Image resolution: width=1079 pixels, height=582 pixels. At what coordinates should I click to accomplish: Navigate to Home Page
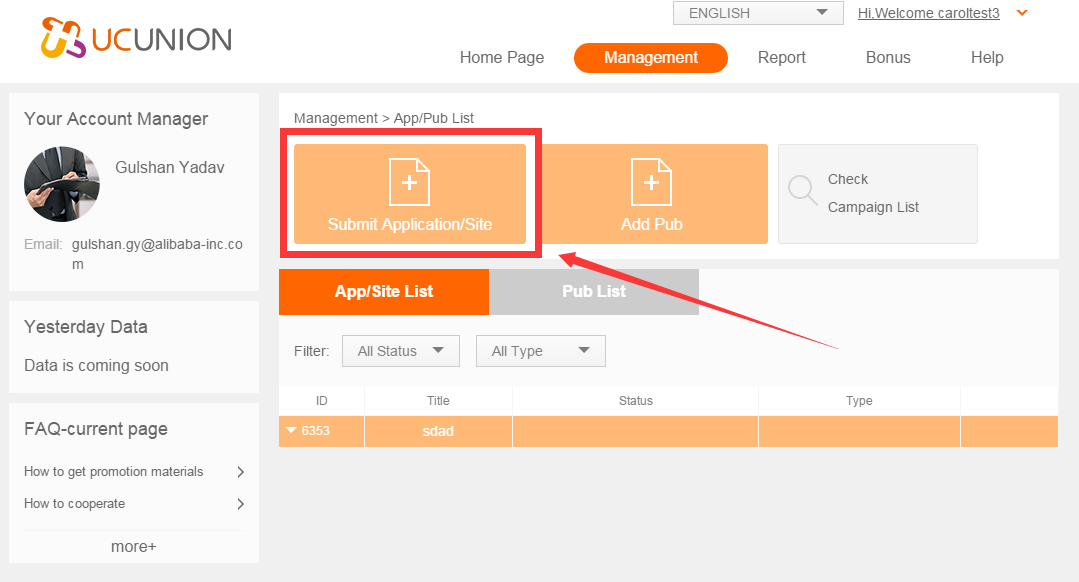[x=502, y=58]
